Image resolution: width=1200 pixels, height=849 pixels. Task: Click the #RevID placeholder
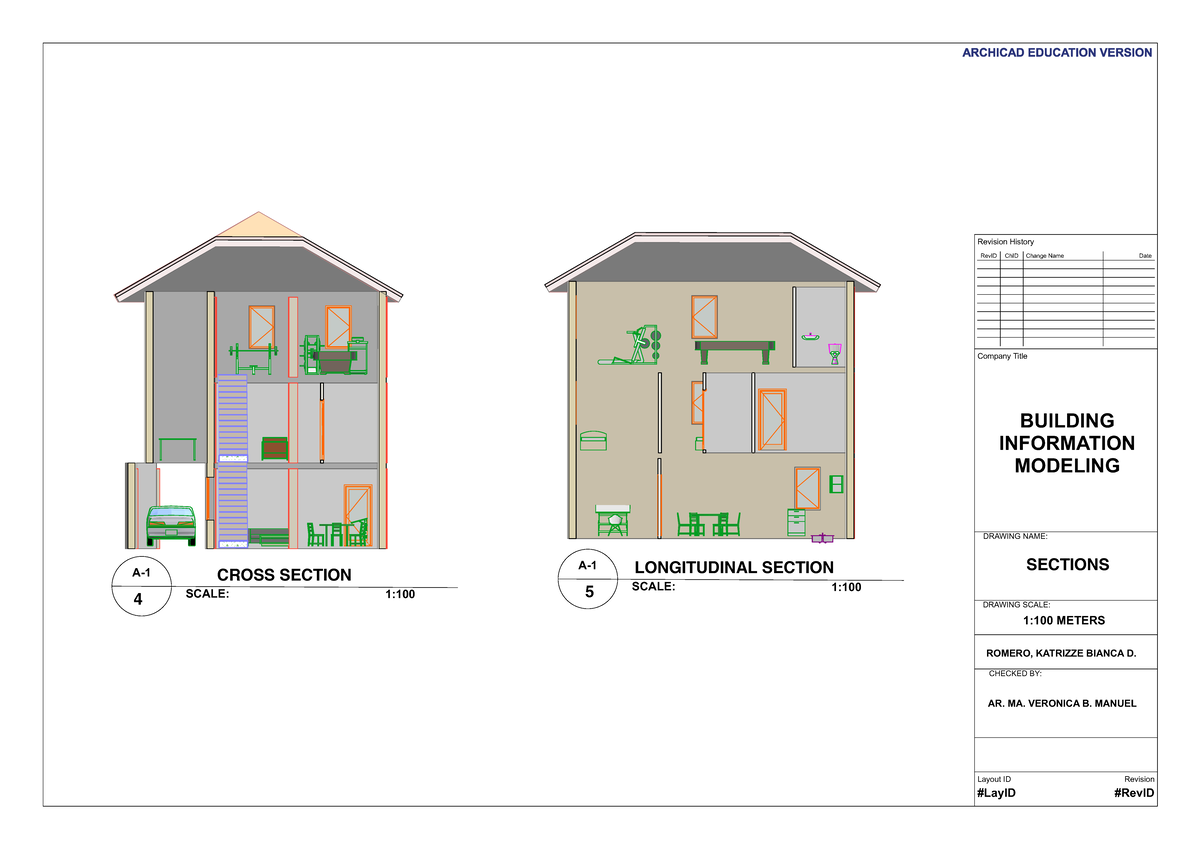point(1134,793)
